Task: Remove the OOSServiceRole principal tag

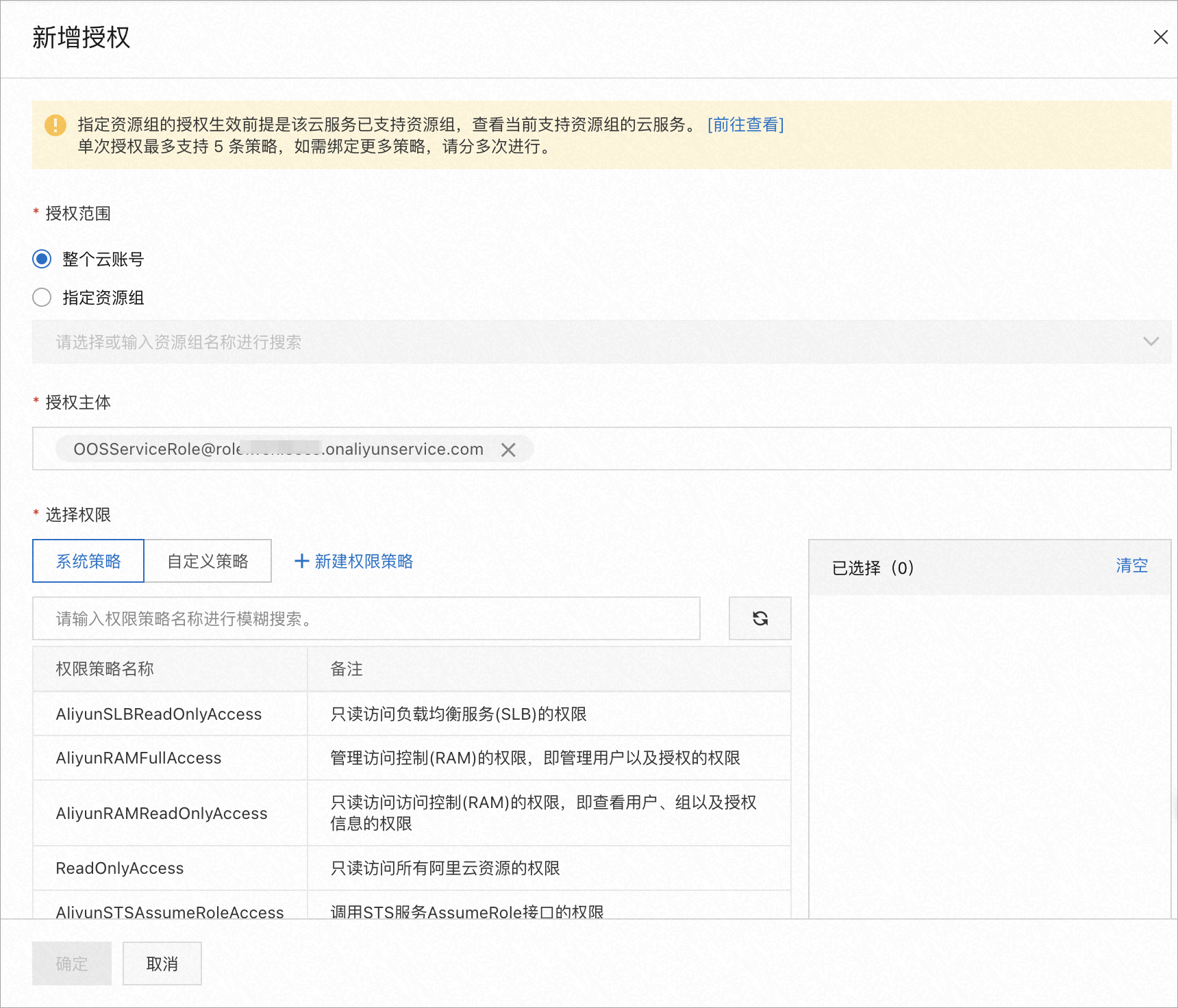Action: point(508,450)
